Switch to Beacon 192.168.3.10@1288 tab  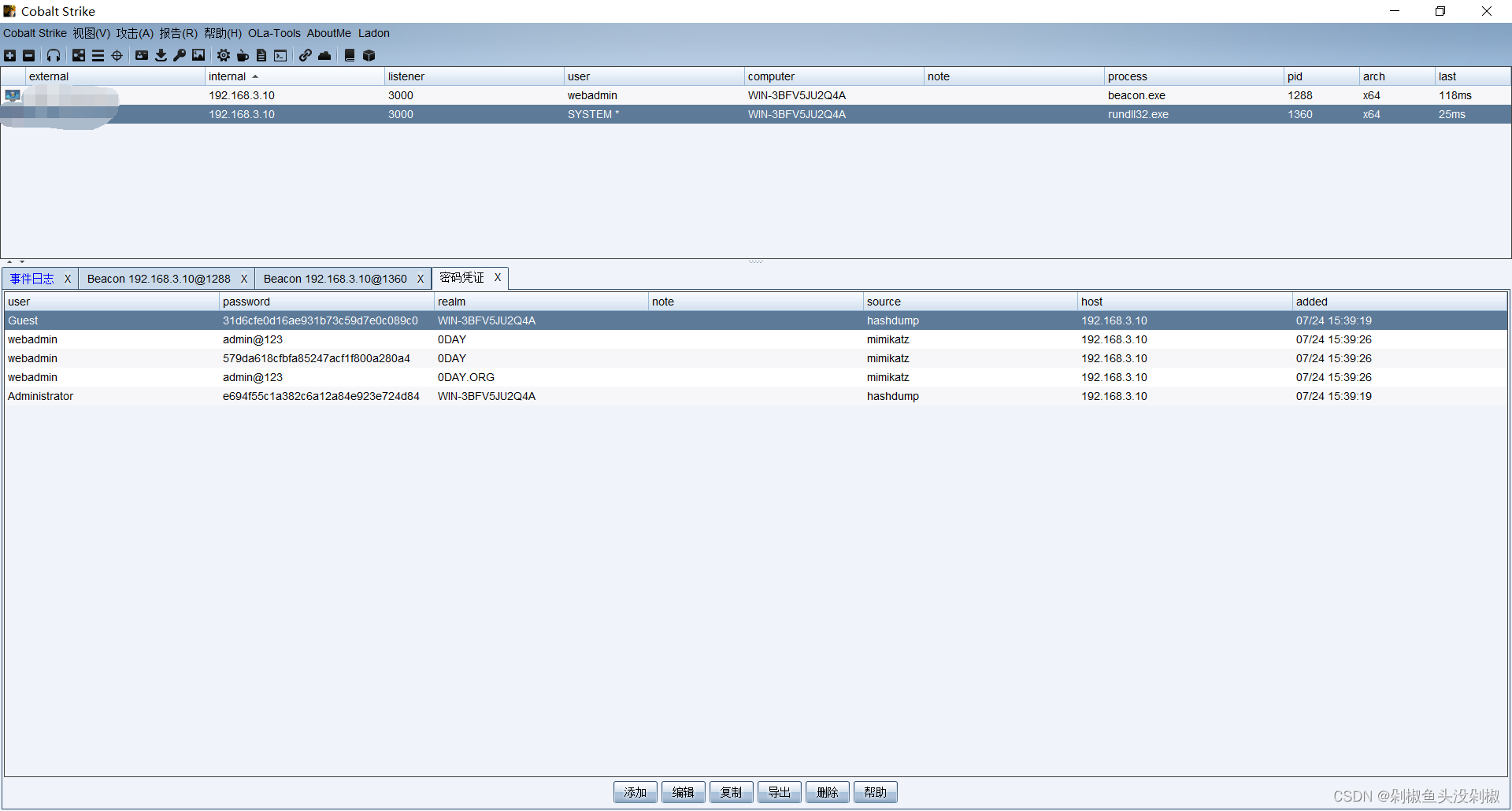[x=158, y=279]
